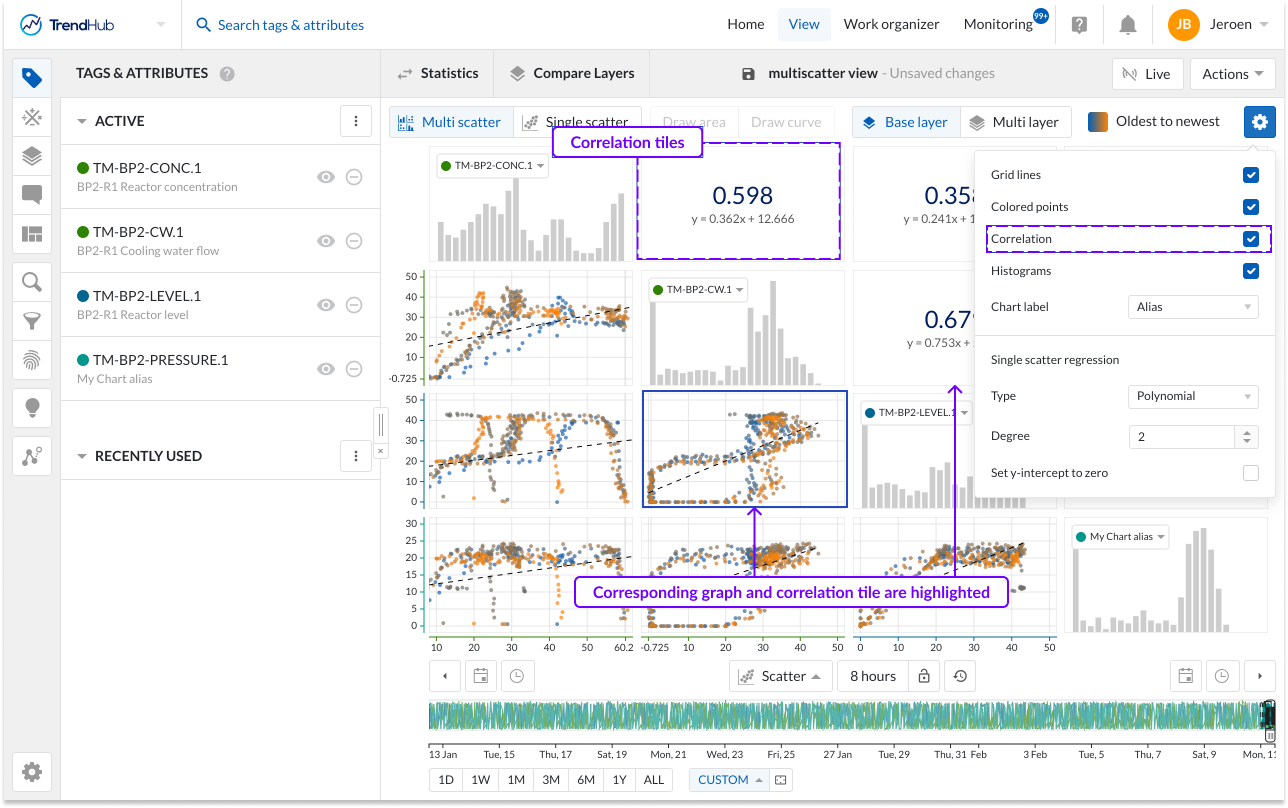The height and width of the screenshot is (808, 1288).
Task: Open notifications bell icon
Action: tap(1128, 25)
